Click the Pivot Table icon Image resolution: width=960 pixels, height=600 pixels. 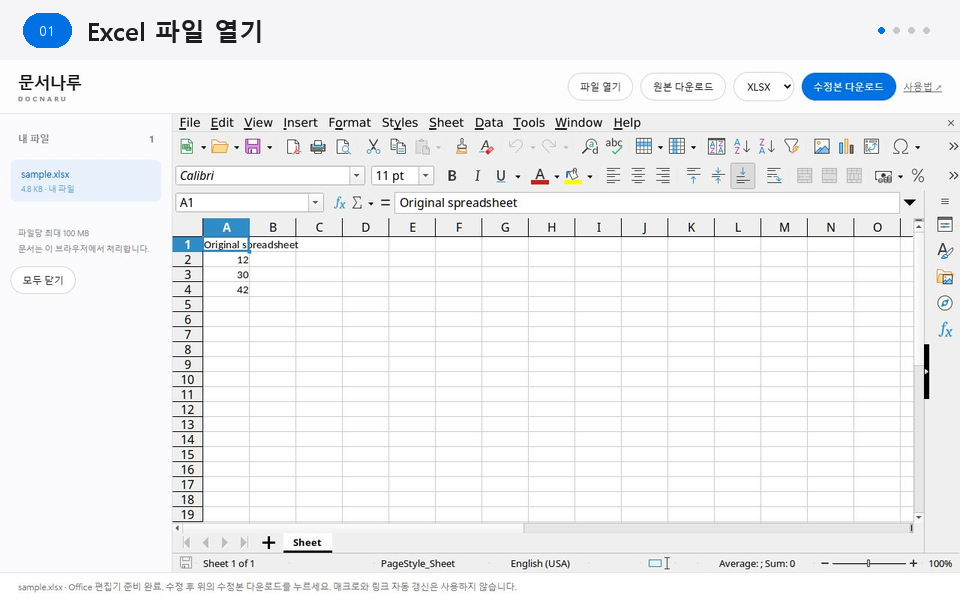click(x=871, y=146)
